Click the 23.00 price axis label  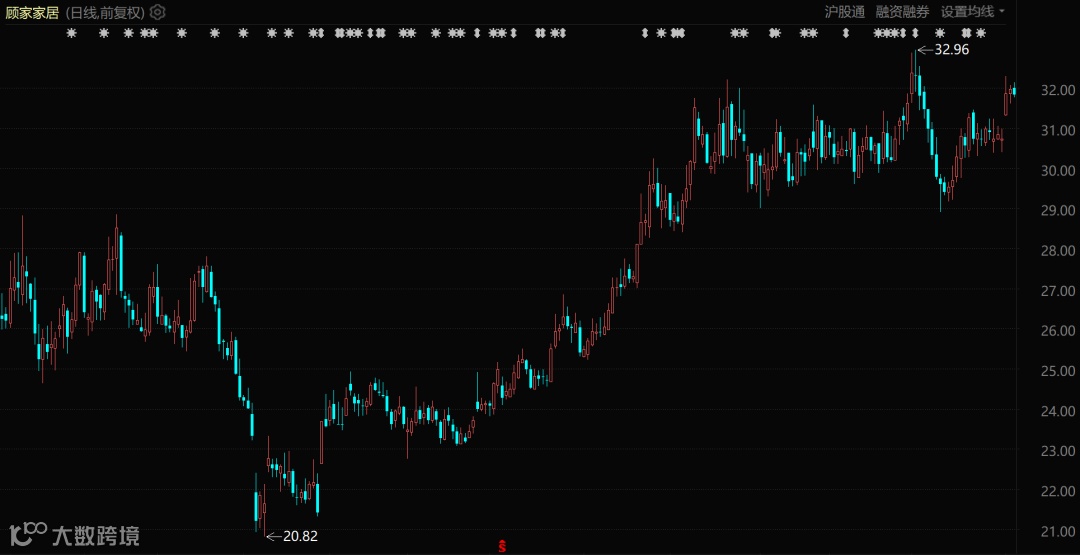pyautogui.click(x=1057, y=451)
